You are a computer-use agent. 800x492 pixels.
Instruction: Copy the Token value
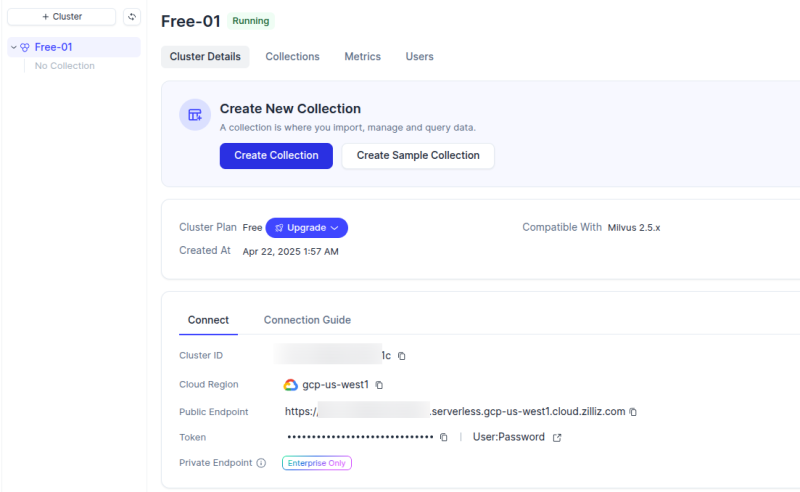444,437
